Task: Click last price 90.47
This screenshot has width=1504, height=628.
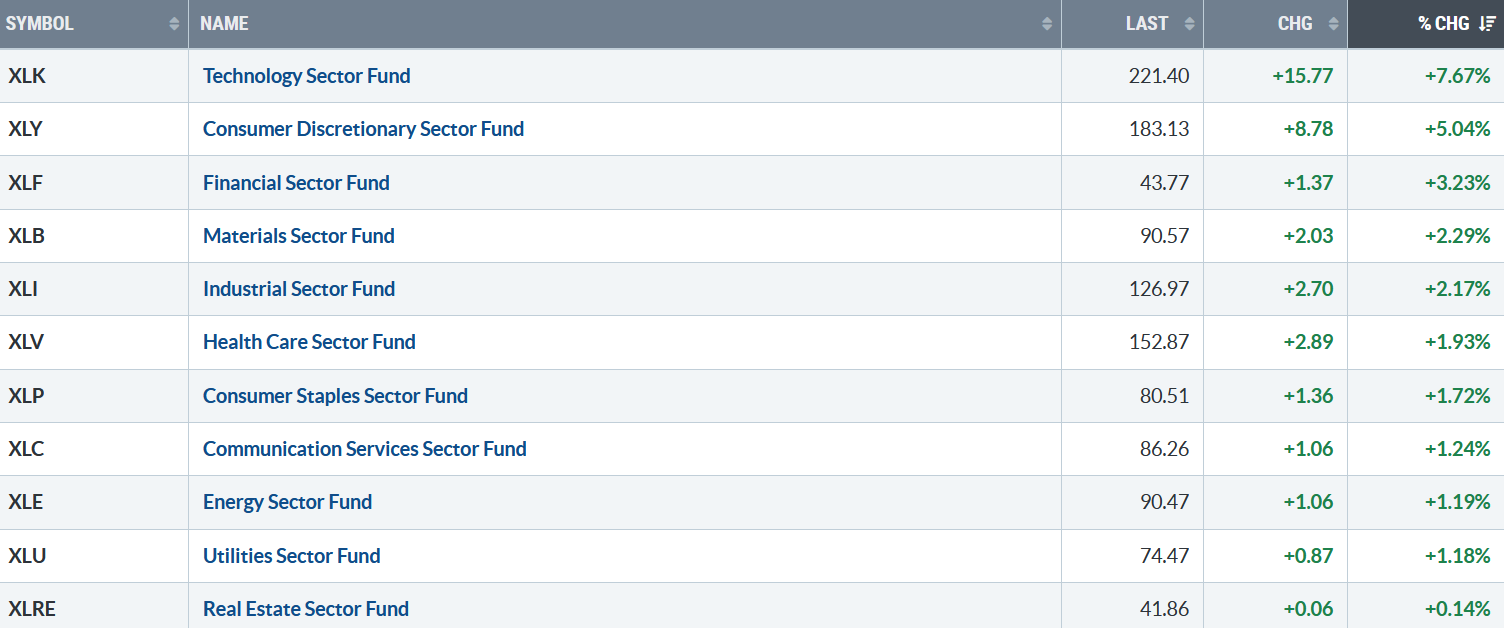Action: click(1164, 502)
